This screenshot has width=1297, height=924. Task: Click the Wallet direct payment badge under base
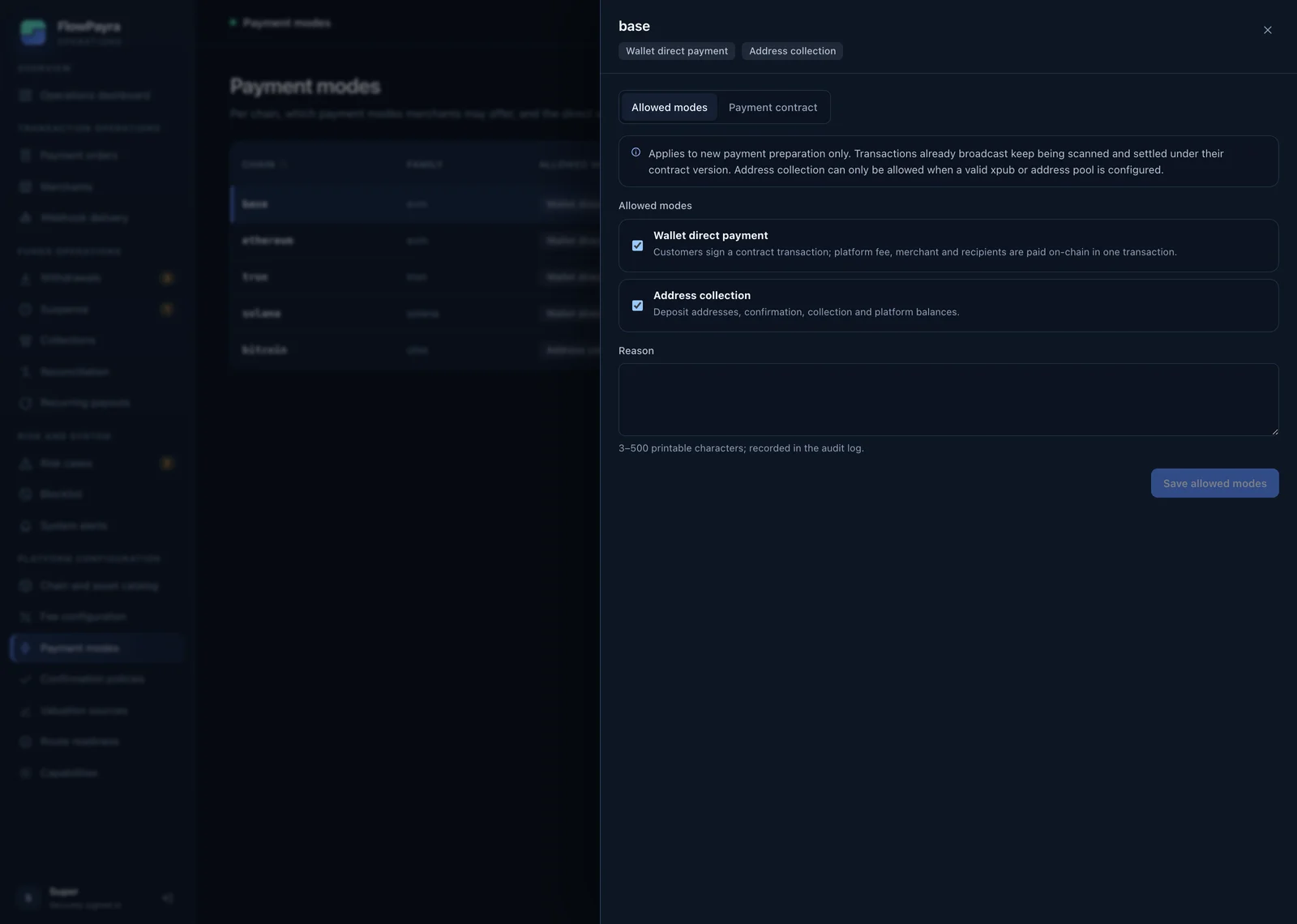(677, 51)
